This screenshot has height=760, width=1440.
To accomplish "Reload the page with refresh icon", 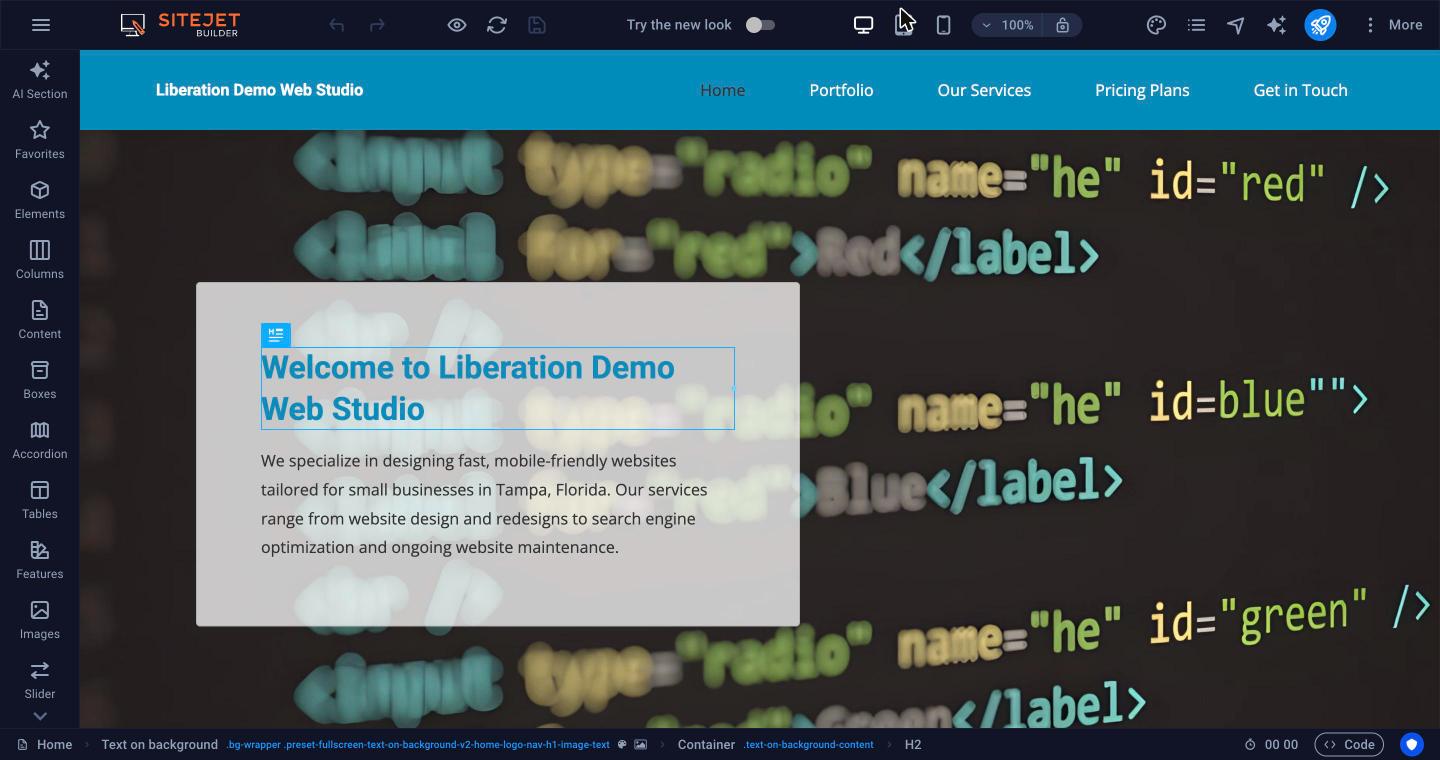I will coord(497,25).
